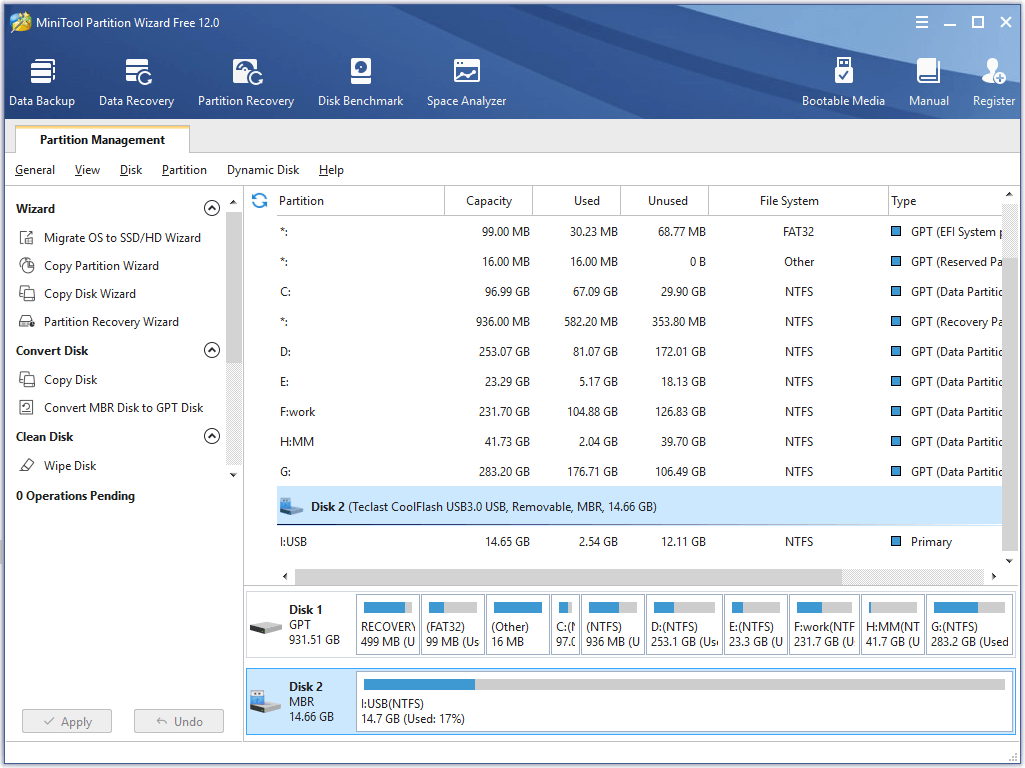1025x768 pixels.
Task: Click the Wipe Disk link
Action: click(x=70, y=465)
